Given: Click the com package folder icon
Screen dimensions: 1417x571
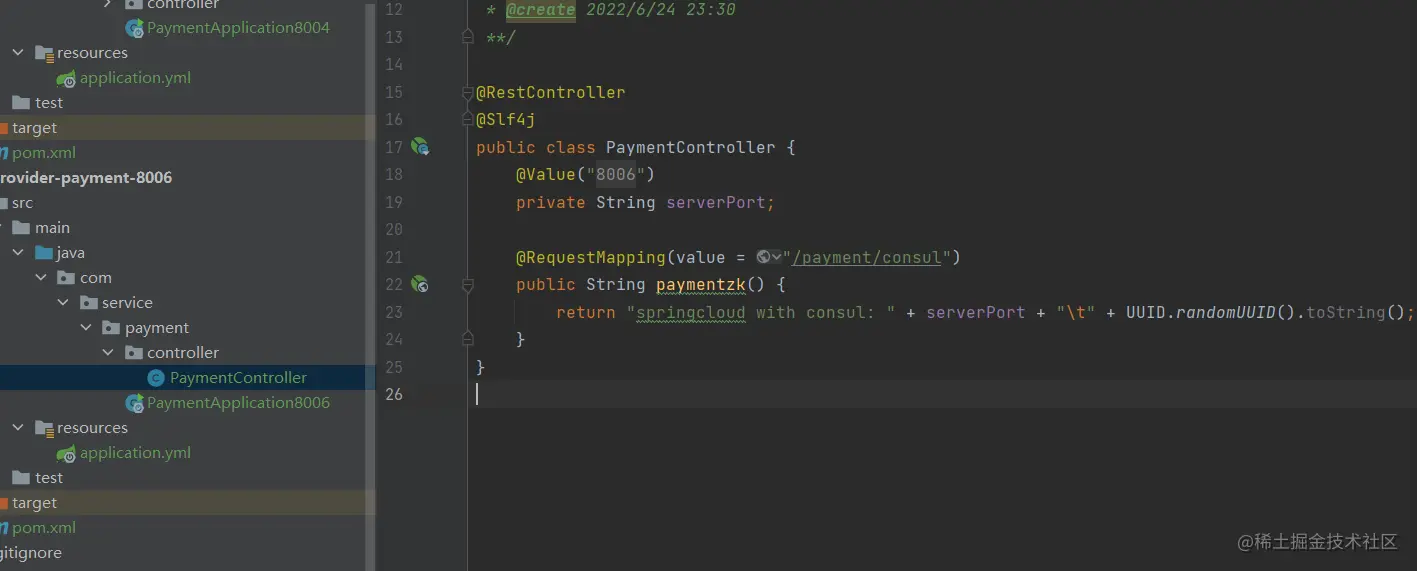Looking at the screenshot, I should [x=66, y=278].
